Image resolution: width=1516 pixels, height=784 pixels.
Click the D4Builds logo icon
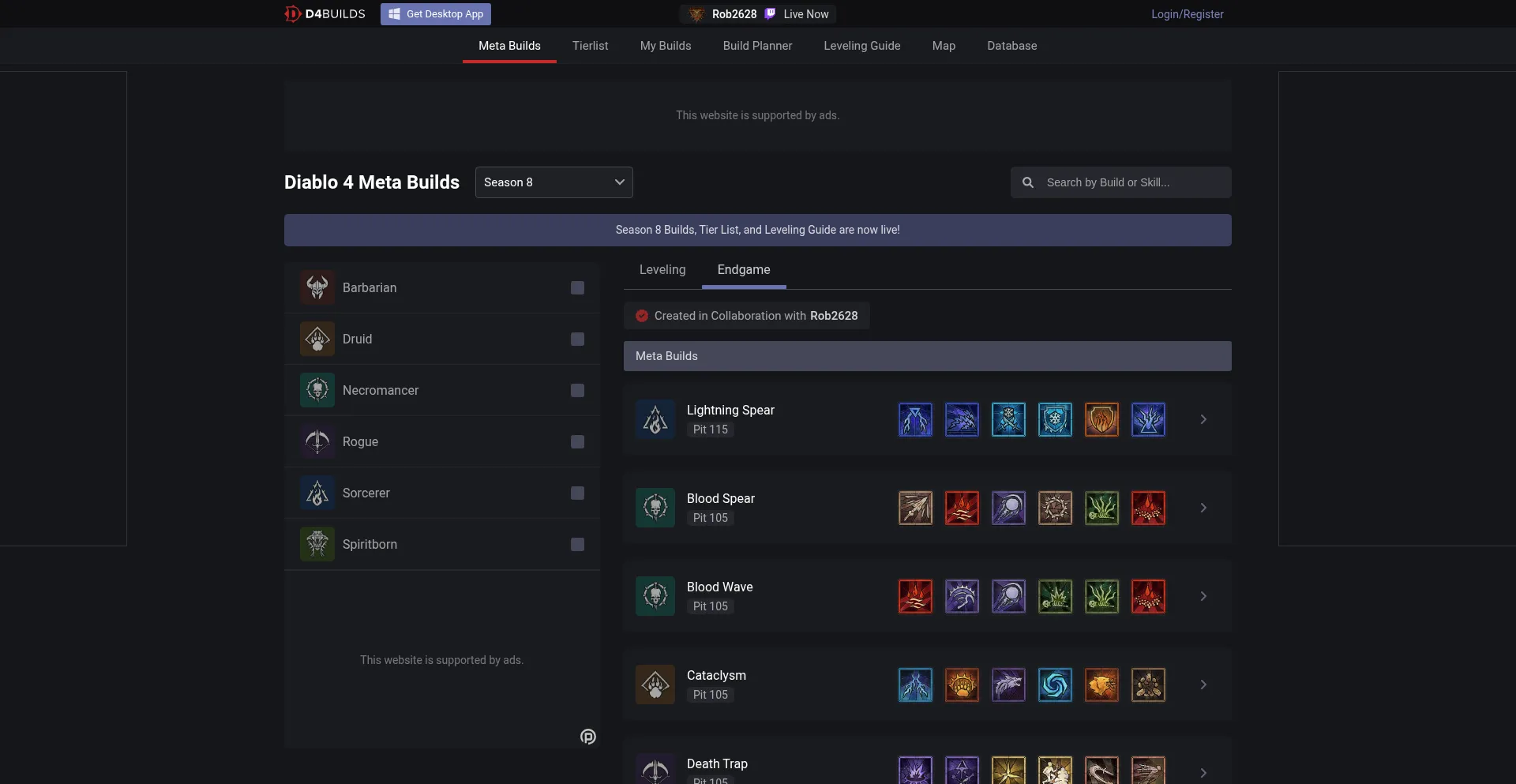tap(292, 14)
